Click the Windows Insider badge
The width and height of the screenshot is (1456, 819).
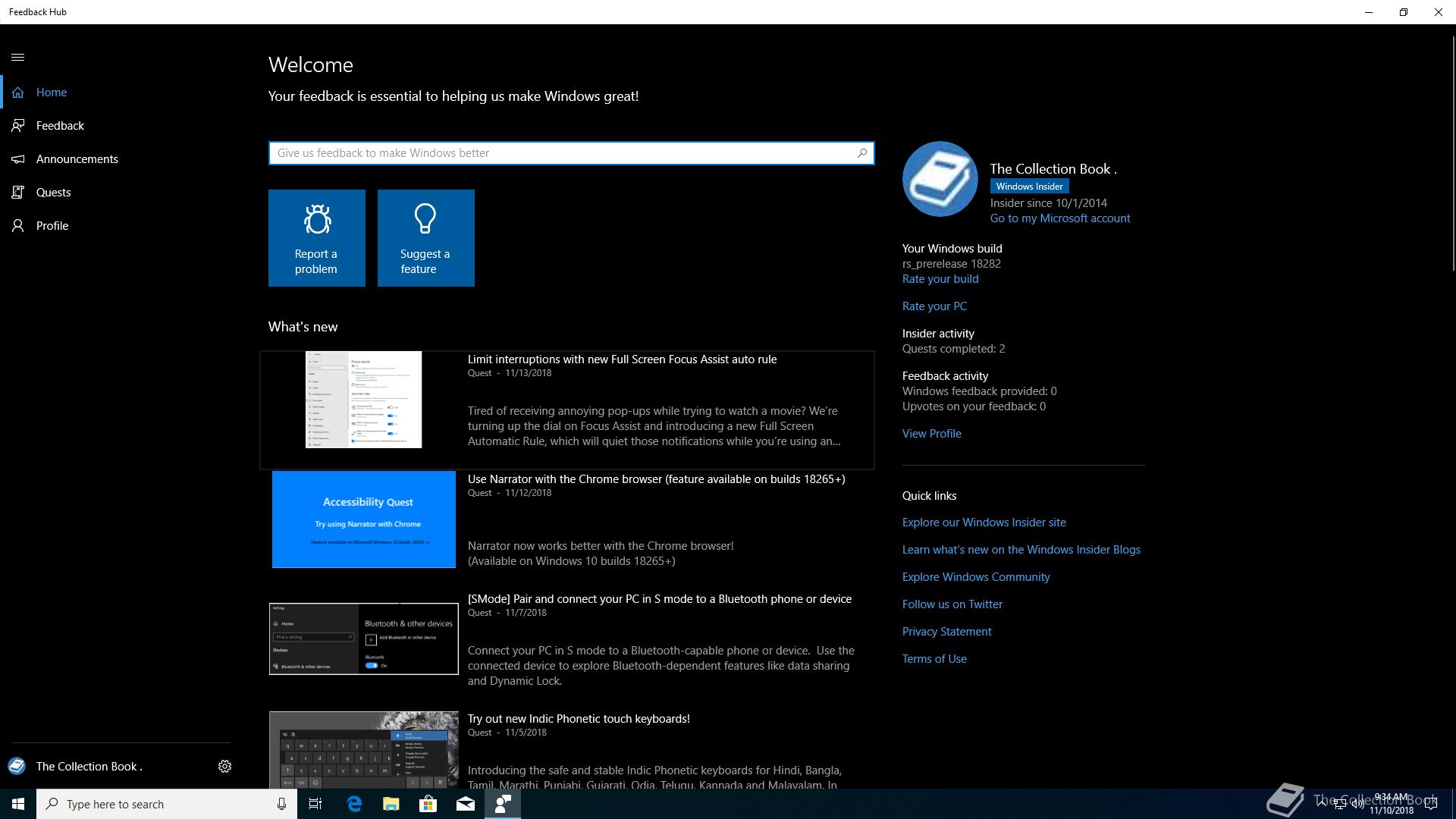1029,187
